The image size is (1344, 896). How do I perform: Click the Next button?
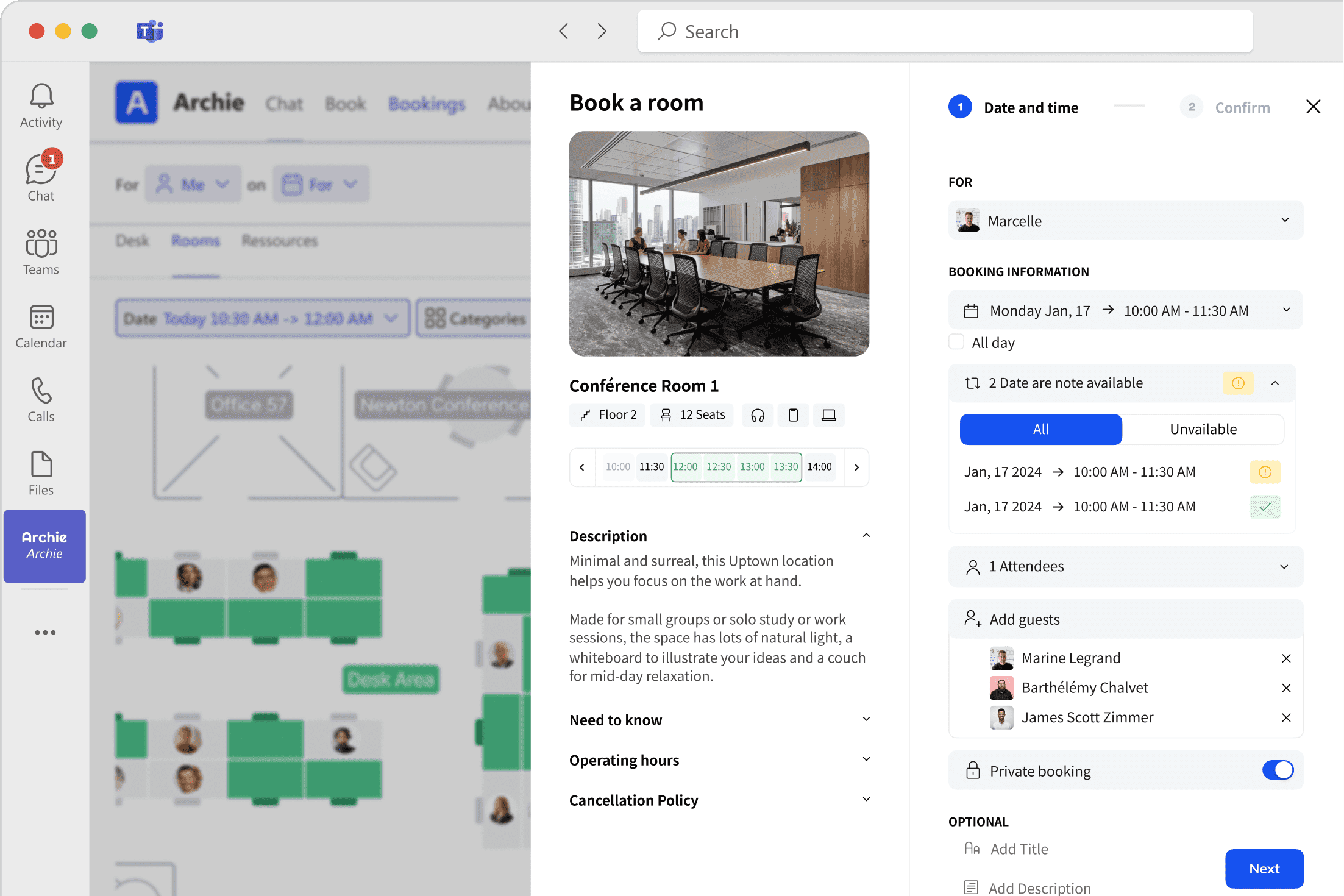point(1264,869)
